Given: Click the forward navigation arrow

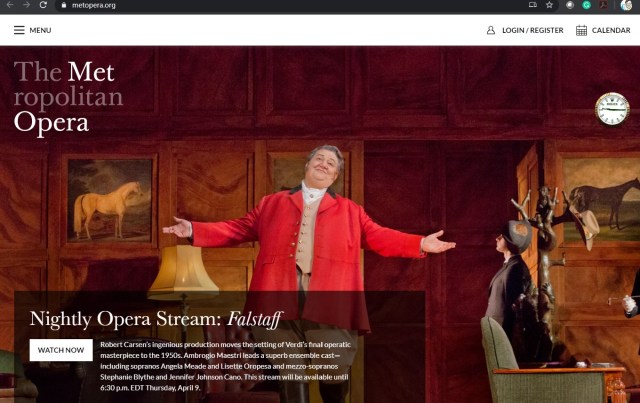Looking at the screenshot, I should coord(27,5).
